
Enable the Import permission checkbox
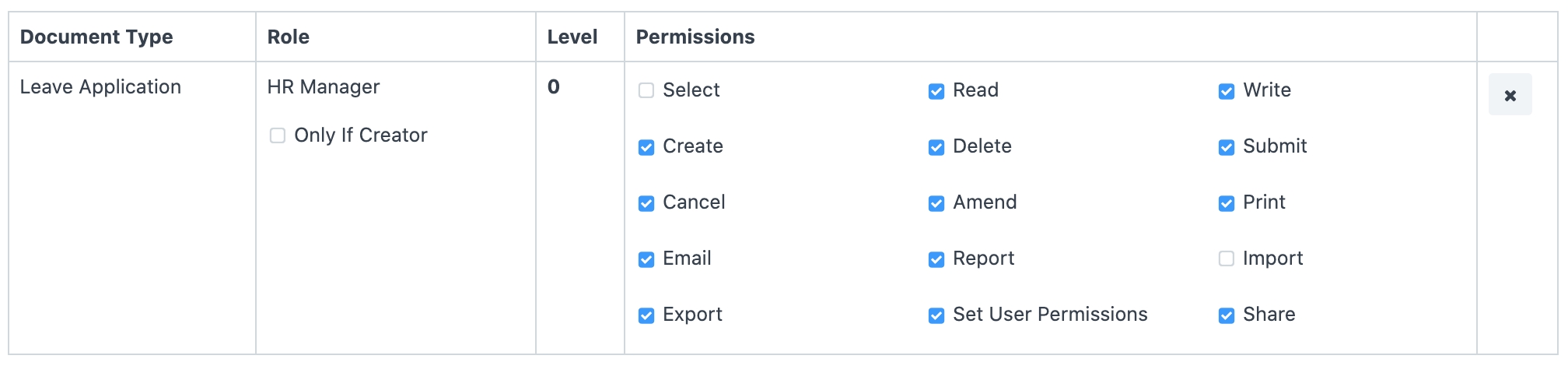(x=1227, y=259)
